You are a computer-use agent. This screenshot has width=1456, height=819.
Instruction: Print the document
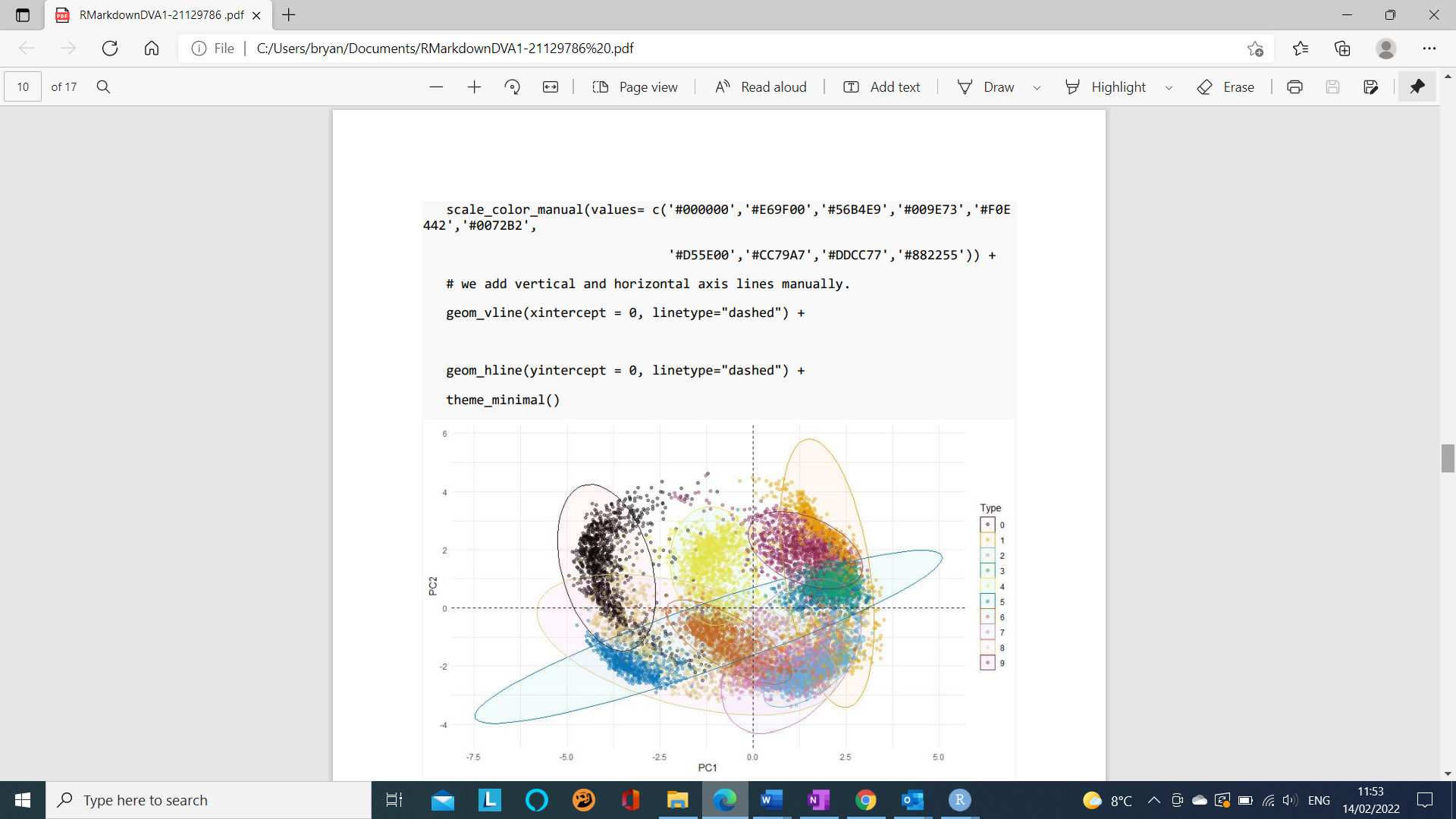[1294, 86]
